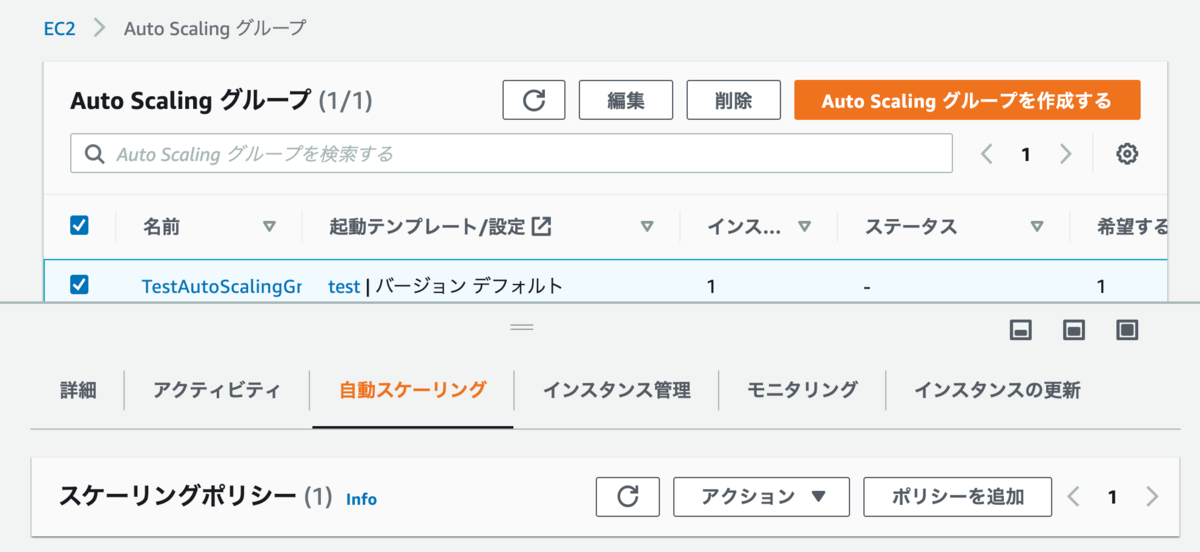This screenshot has width=1200, height=552.
Task: Switch to the モニタリング tab
Action: click(x=802, y=390)
